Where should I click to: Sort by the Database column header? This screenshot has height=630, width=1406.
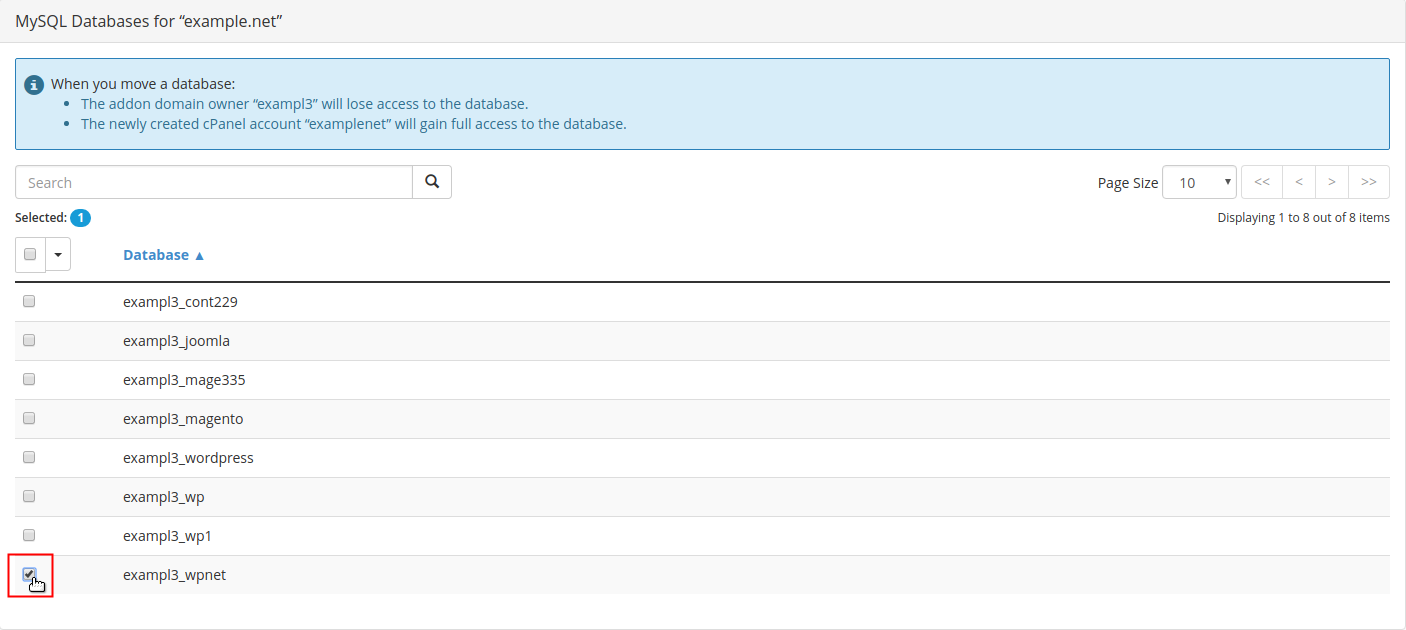tap(156, 255)
